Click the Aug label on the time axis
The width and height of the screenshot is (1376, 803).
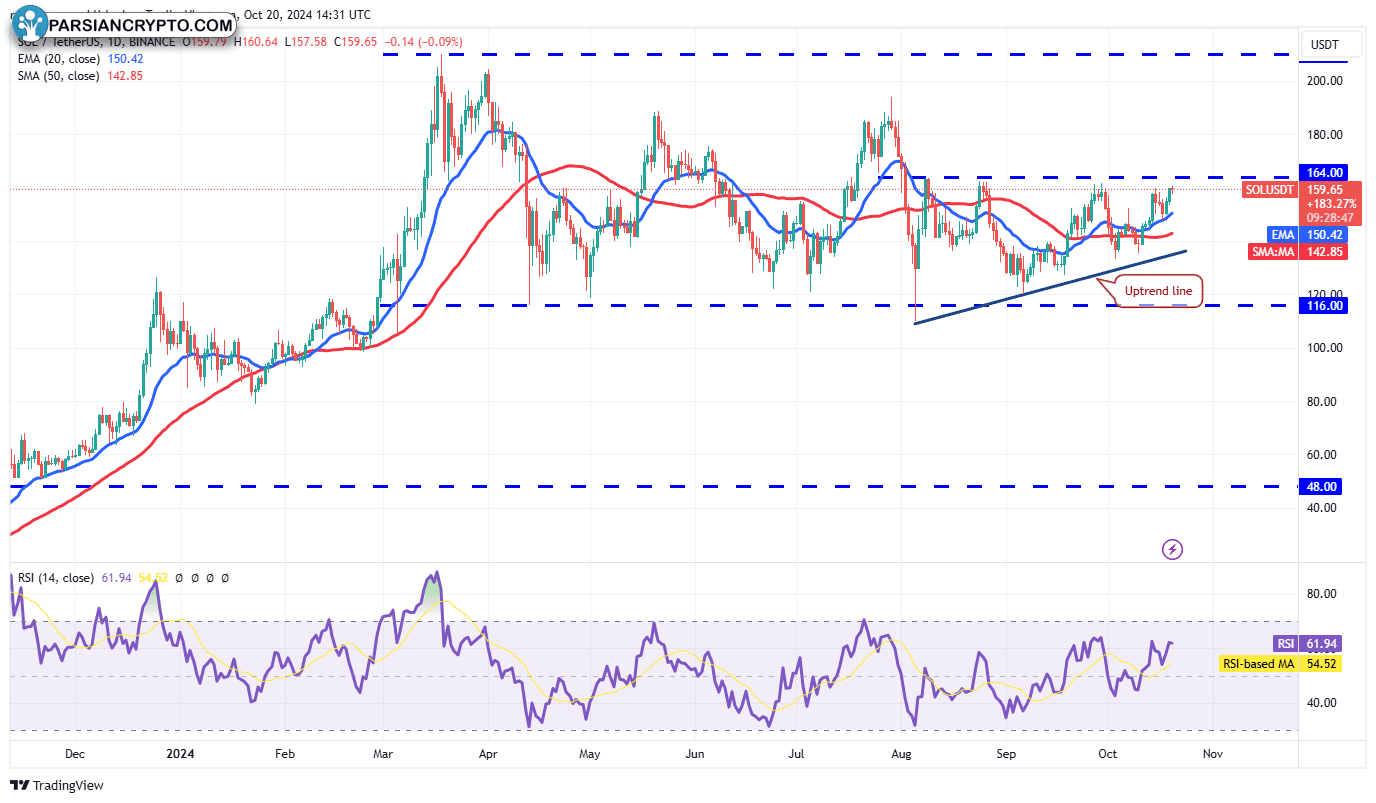903,753
